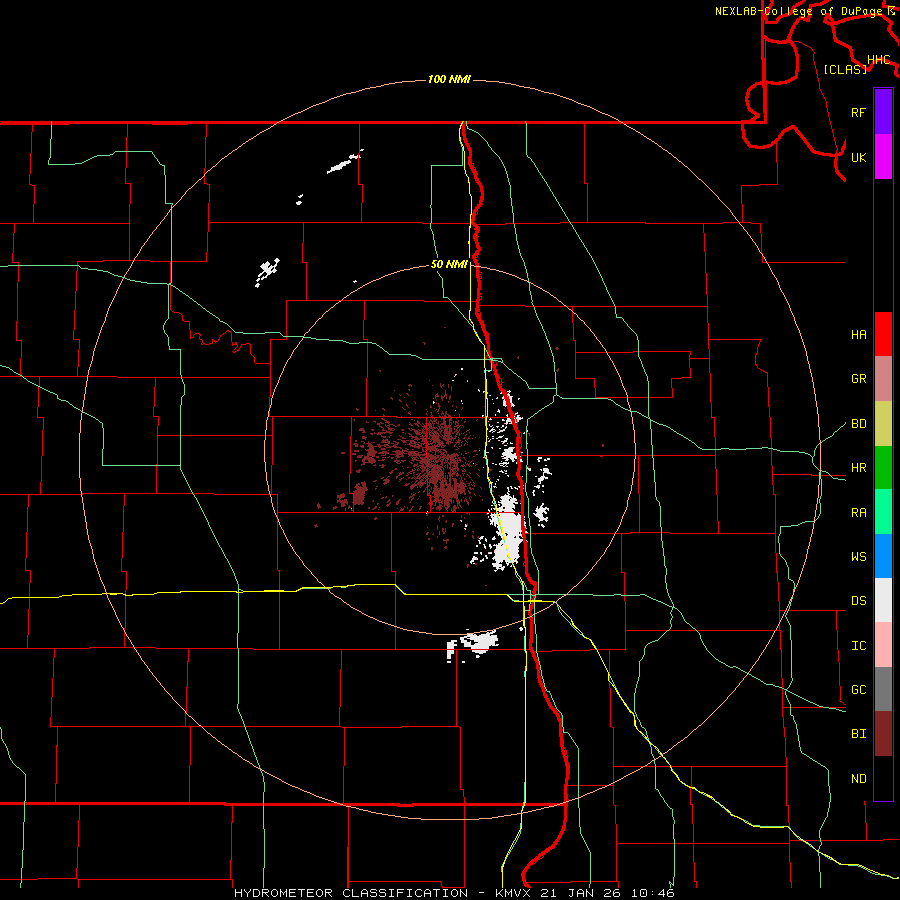Click the WS blue legend swatch

coord(883,556)
